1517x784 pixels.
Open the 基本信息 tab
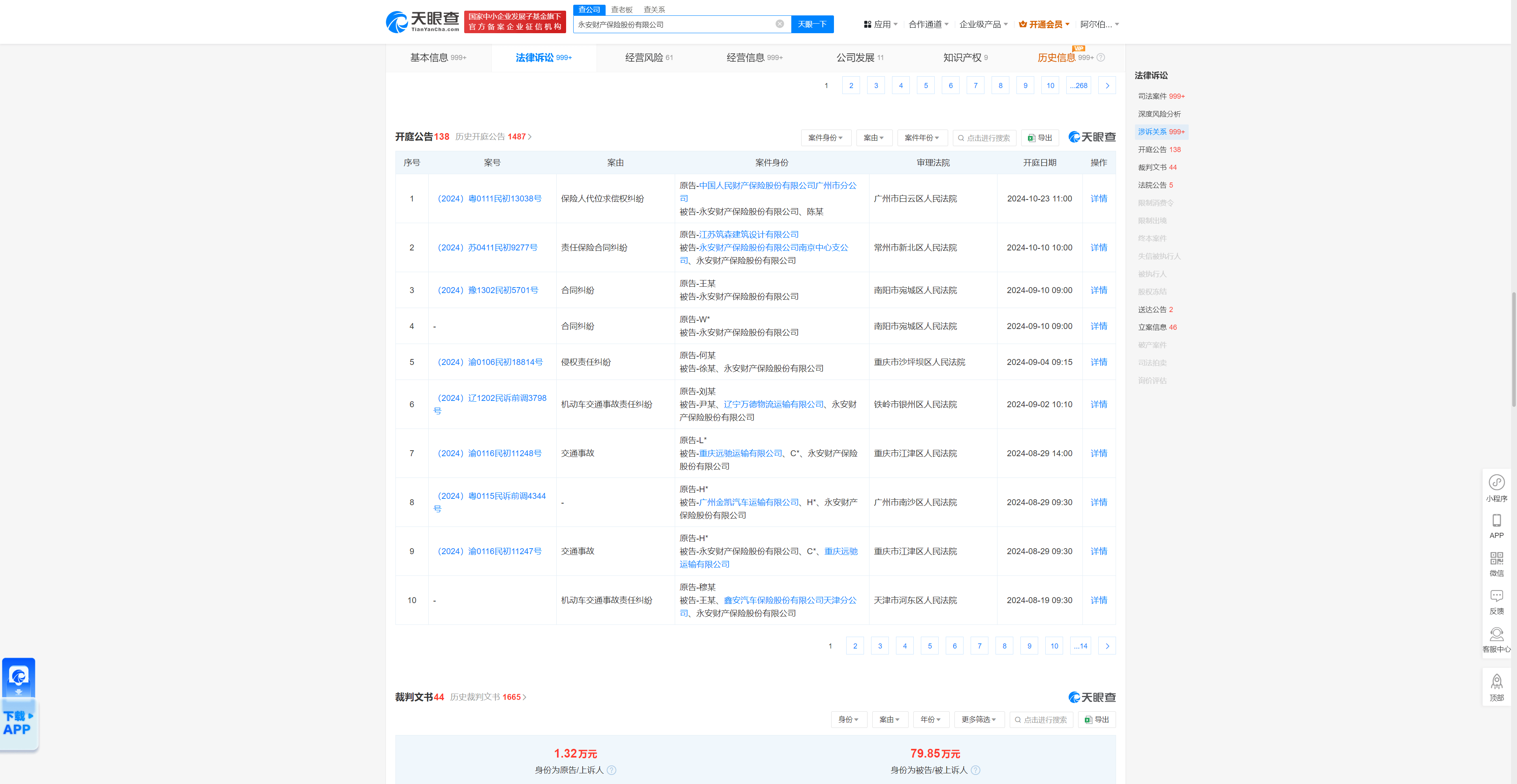(x=438, y=58)
